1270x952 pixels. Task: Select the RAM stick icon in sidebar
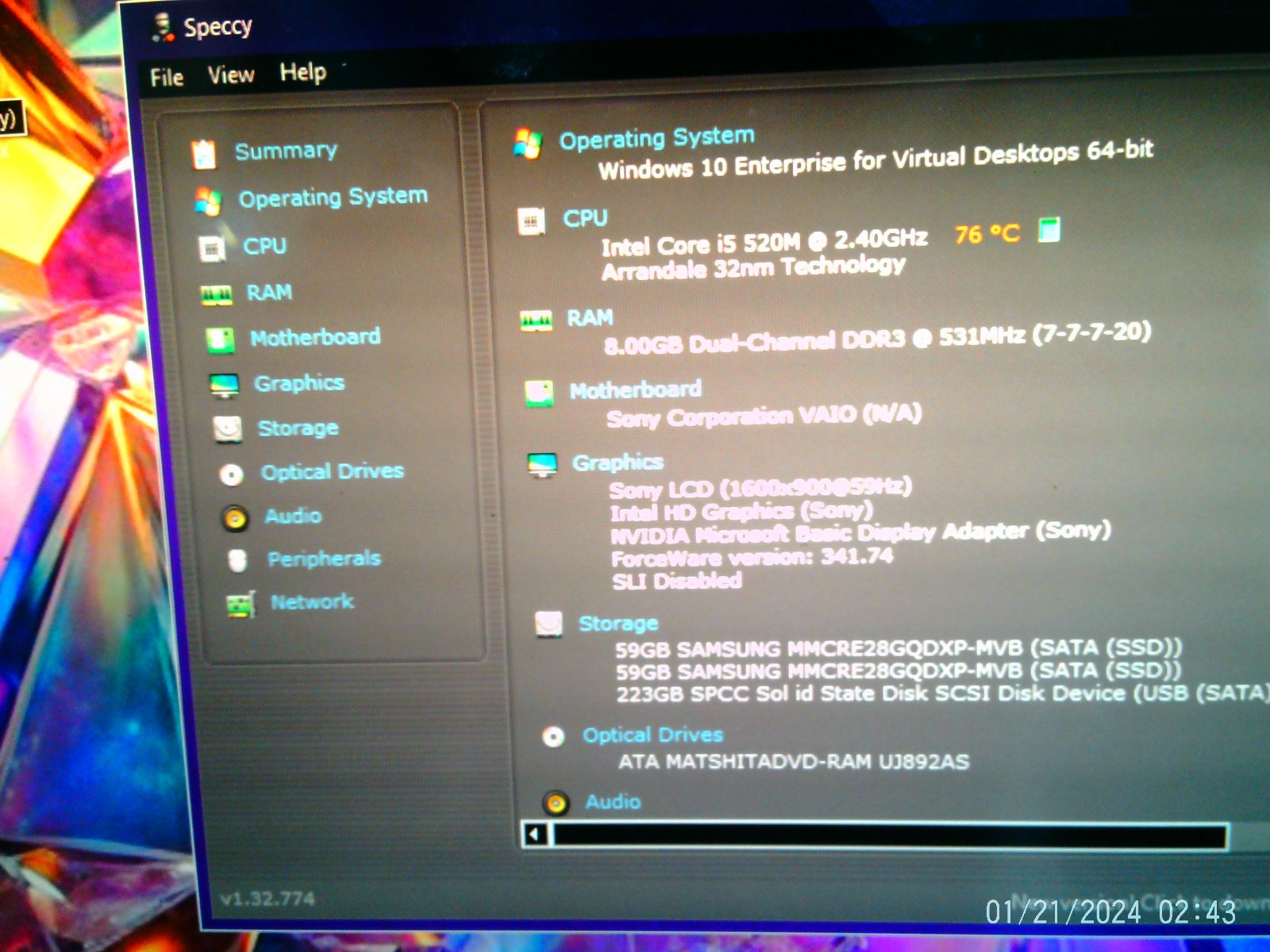[x=216, y=296]
